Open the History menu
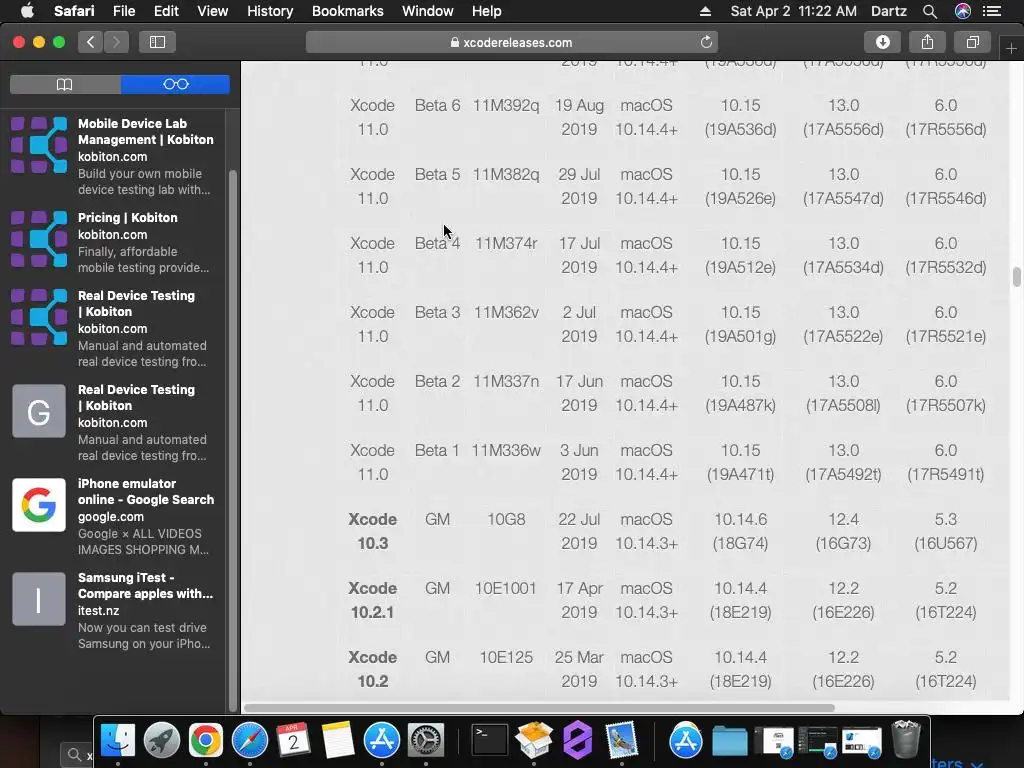The width and height of the screenshot is (1024, 768). point(270,11)
